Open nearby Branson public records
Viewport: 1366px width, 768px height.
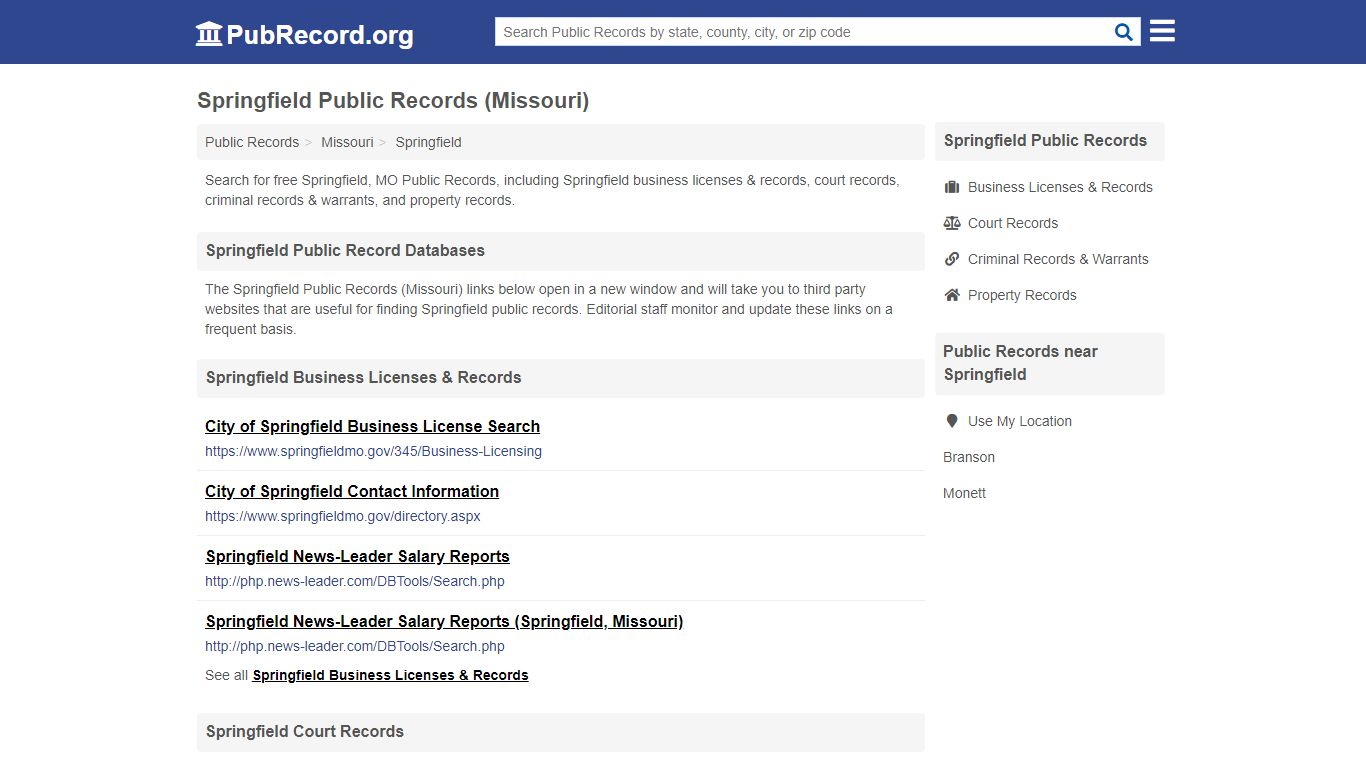click(x=969, y=457)
